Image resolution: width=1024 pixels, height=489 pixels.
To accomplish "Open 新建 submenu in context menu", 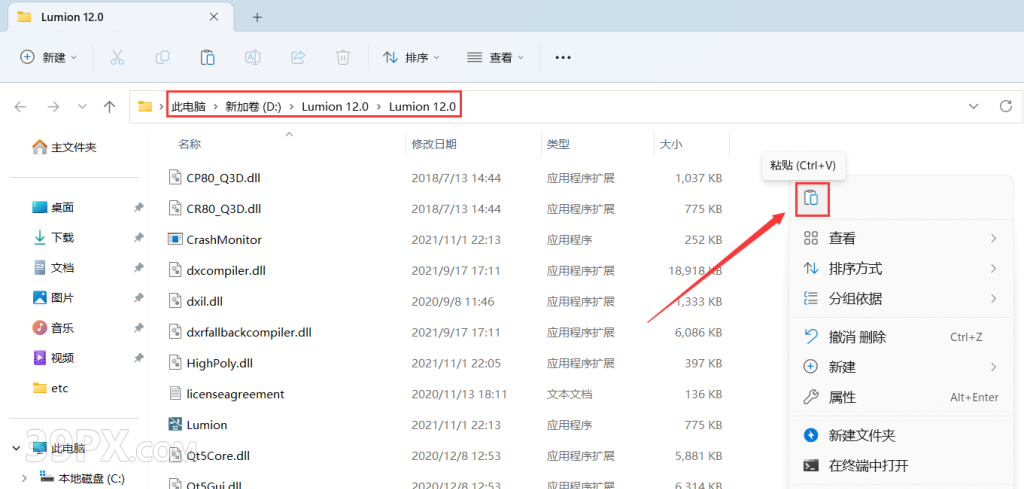I will coord(901,367).
